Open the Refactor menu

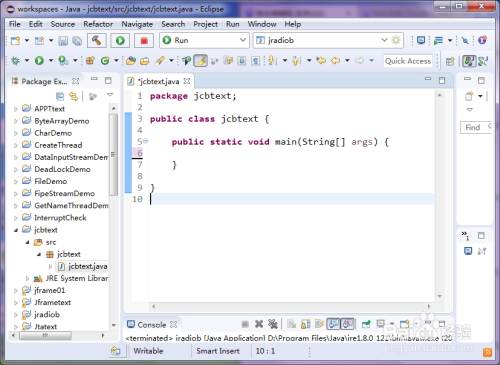[98, 24]
